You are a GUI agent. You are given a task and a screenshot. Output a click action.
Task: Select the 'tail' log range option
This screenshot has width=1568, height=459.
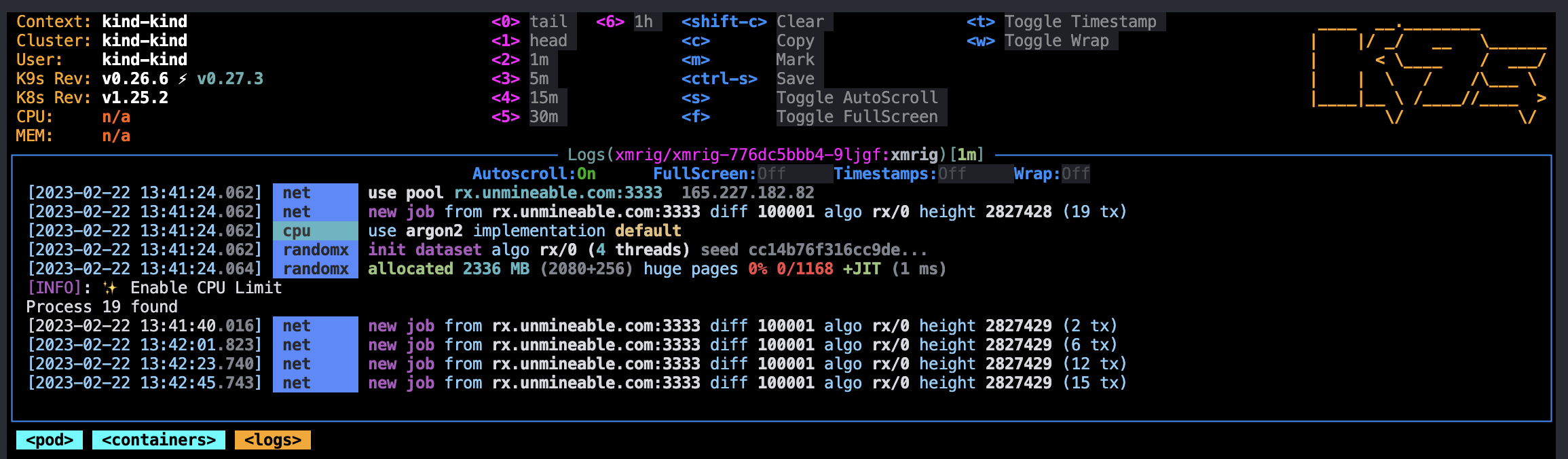tap(548, 22)
